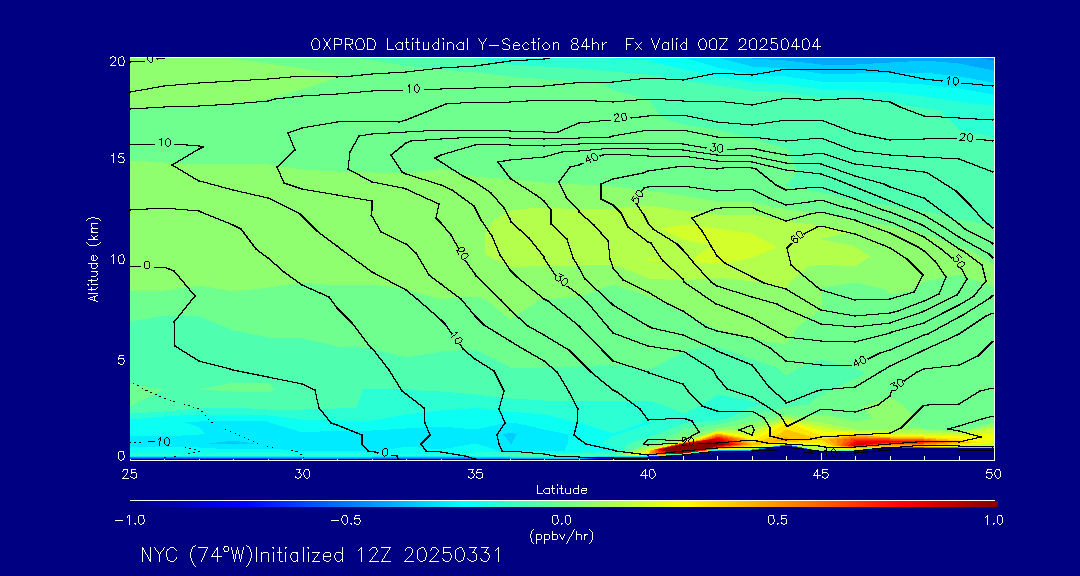
Task: Select footer text 'NYC (74°W)Initialized 12Z 20250331'
Action: pyautogui.click(x=321, y=555)
